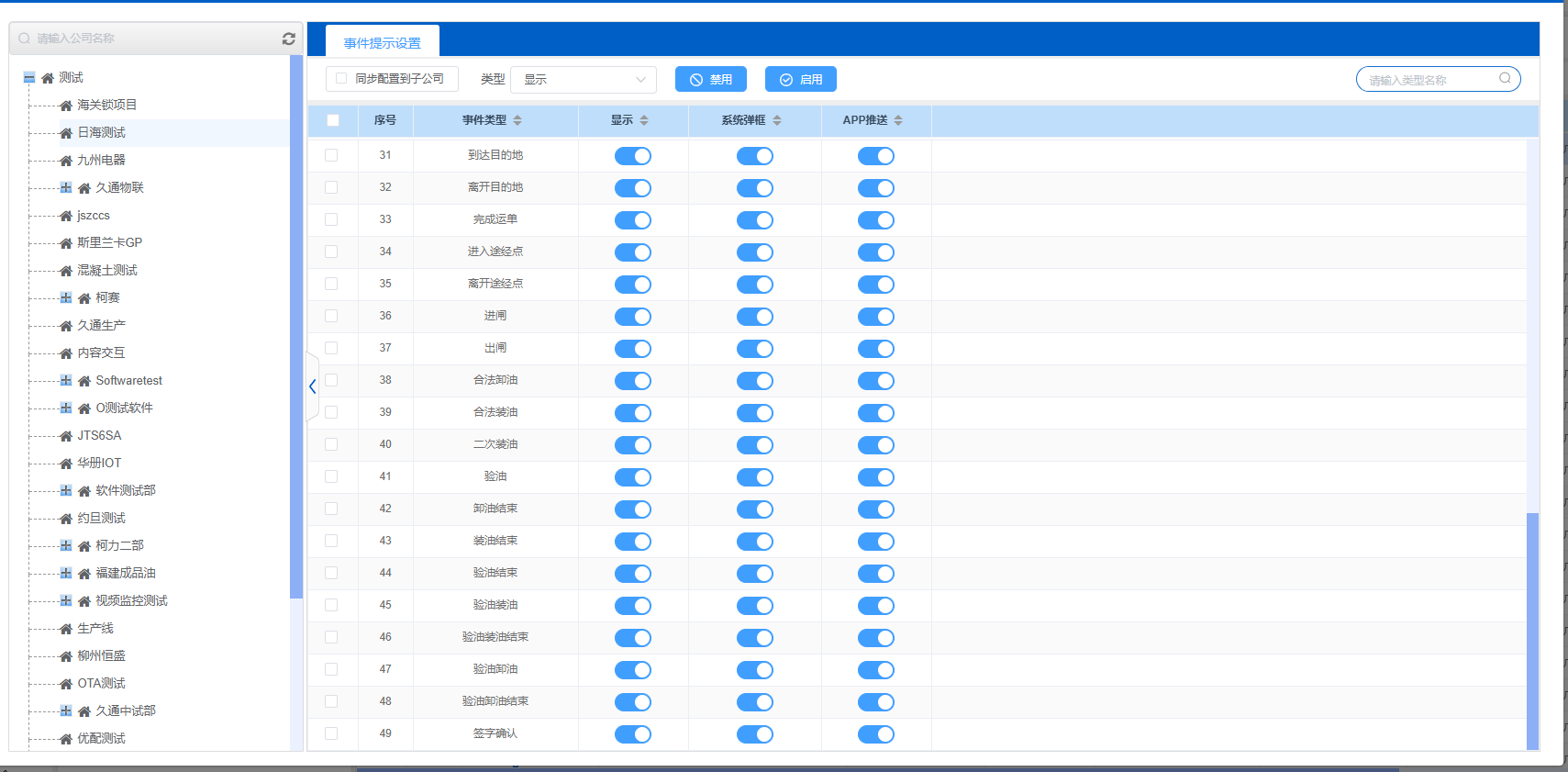Expand the 柯力二部 tree node
Screen dimensions: 1568x772
click(x=66, y=545)
